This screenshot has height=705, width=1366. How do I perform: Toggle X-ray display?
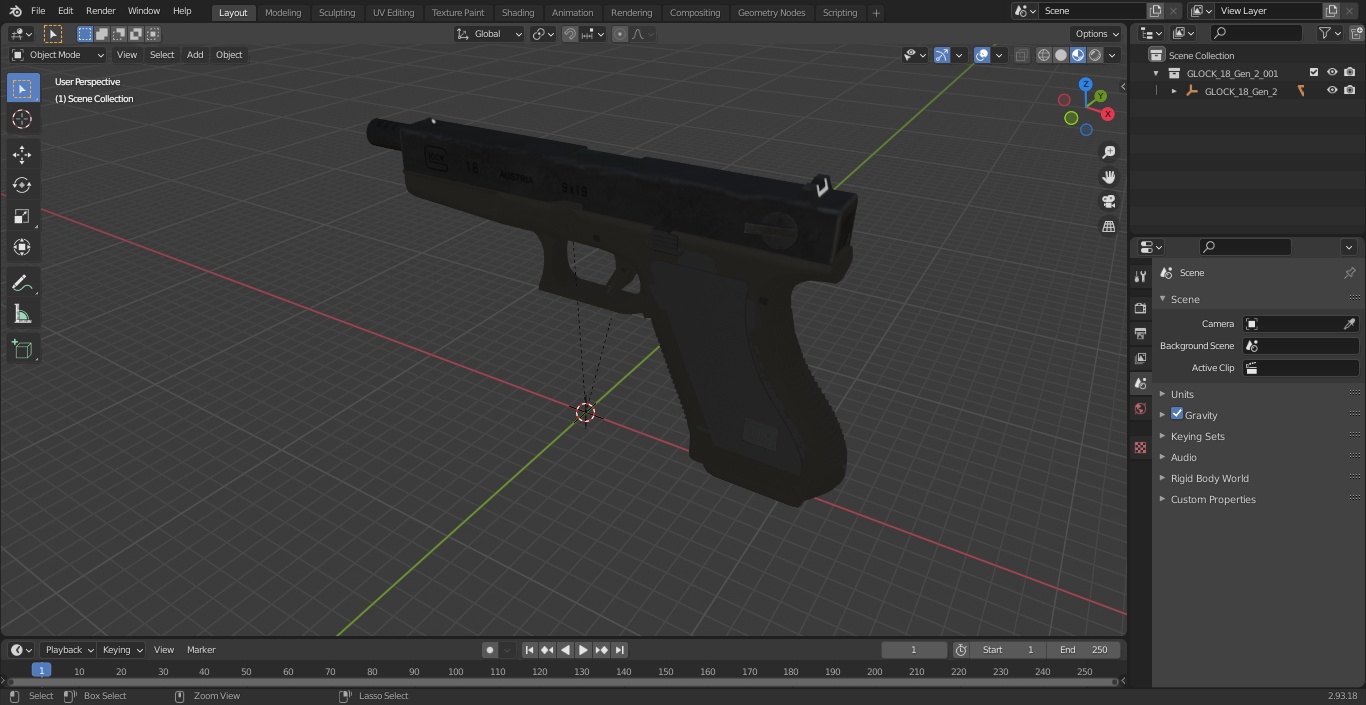(1021, 55)
